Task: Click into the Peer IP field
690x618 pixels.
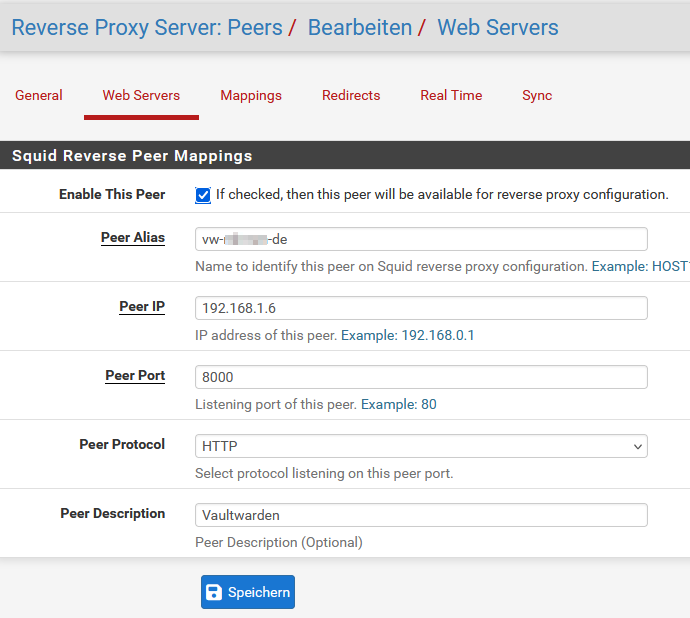Action: point(421,308)
